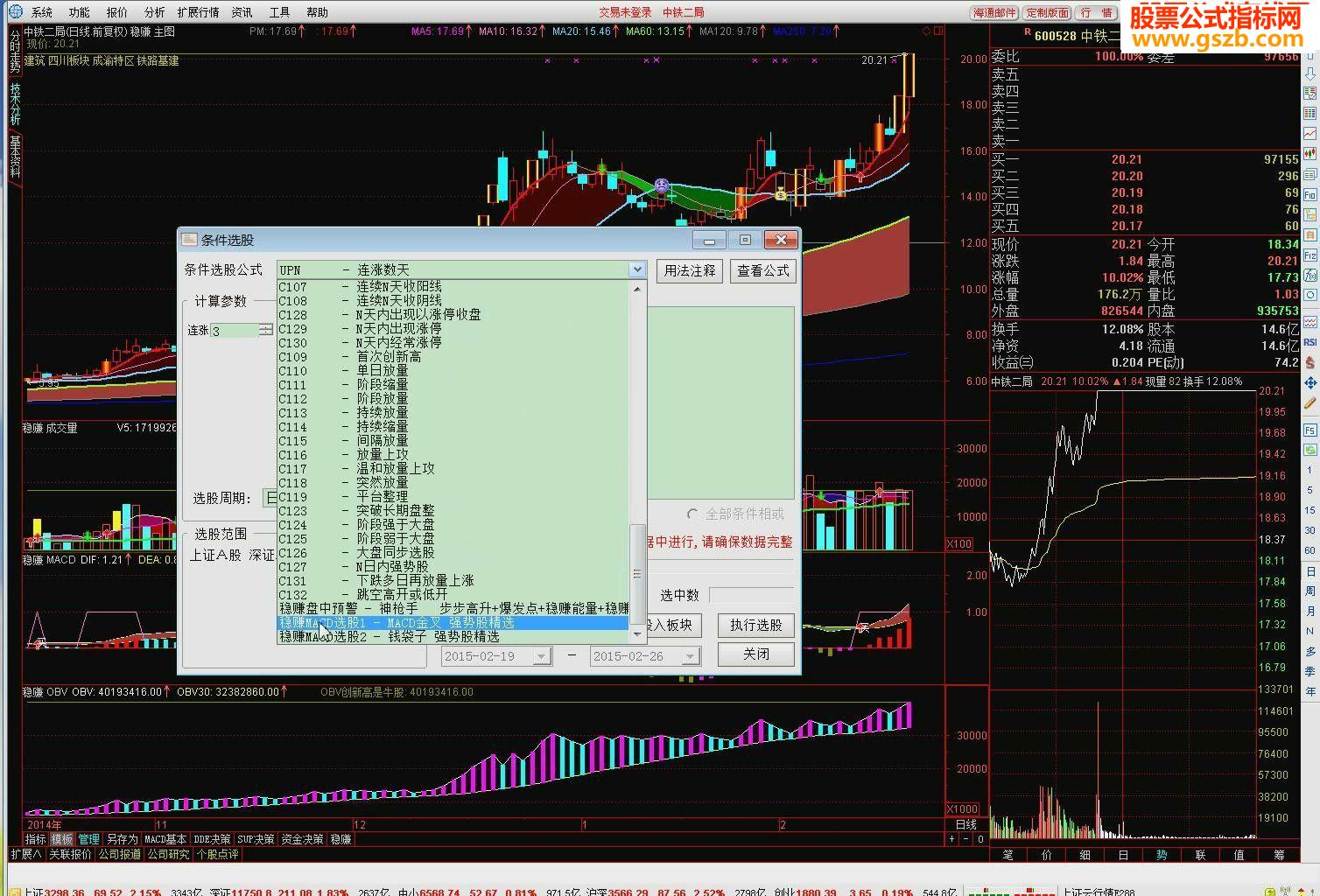Viewport: 1320px width, 896px height.
Task: Select the 60-minute period in sidebar
Action: (1310, 550)
